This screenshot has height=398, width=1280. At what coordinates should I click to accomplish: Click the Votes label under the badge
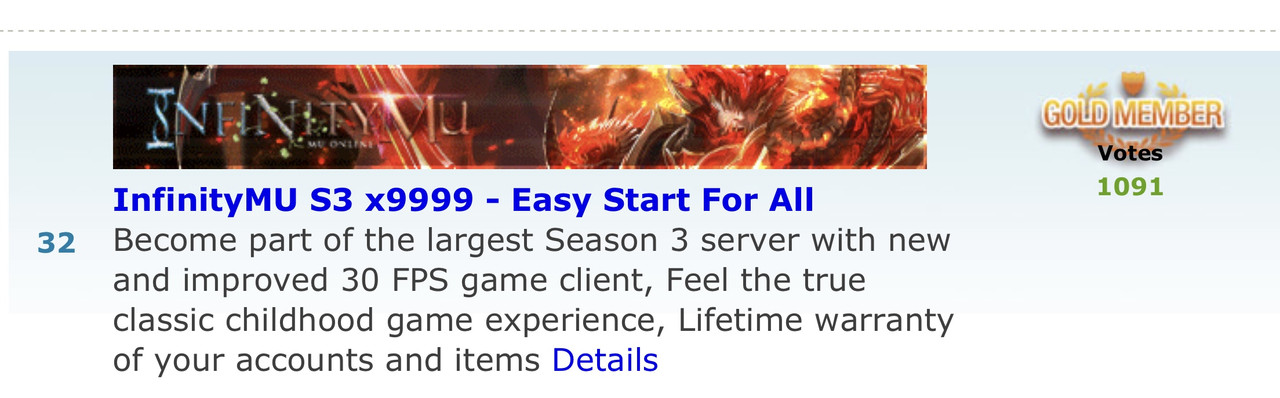tap(1131, 153)
